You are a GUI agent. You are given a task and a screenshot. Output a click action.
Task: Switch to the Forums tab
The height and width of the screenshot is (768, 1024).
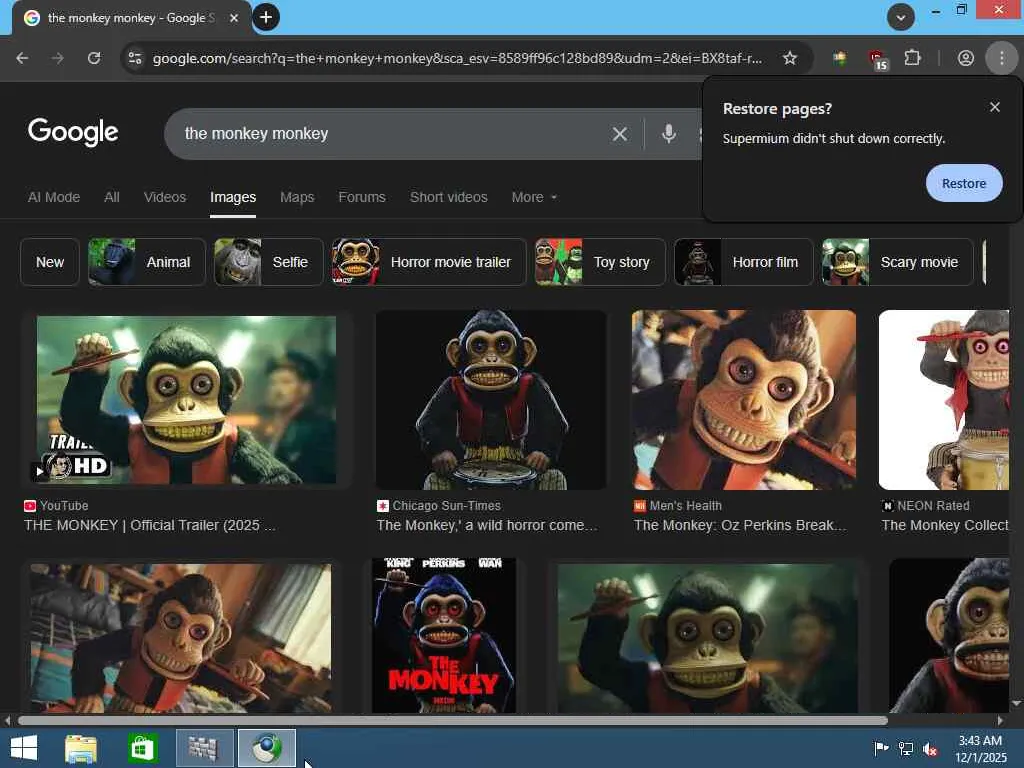[362, 197]
